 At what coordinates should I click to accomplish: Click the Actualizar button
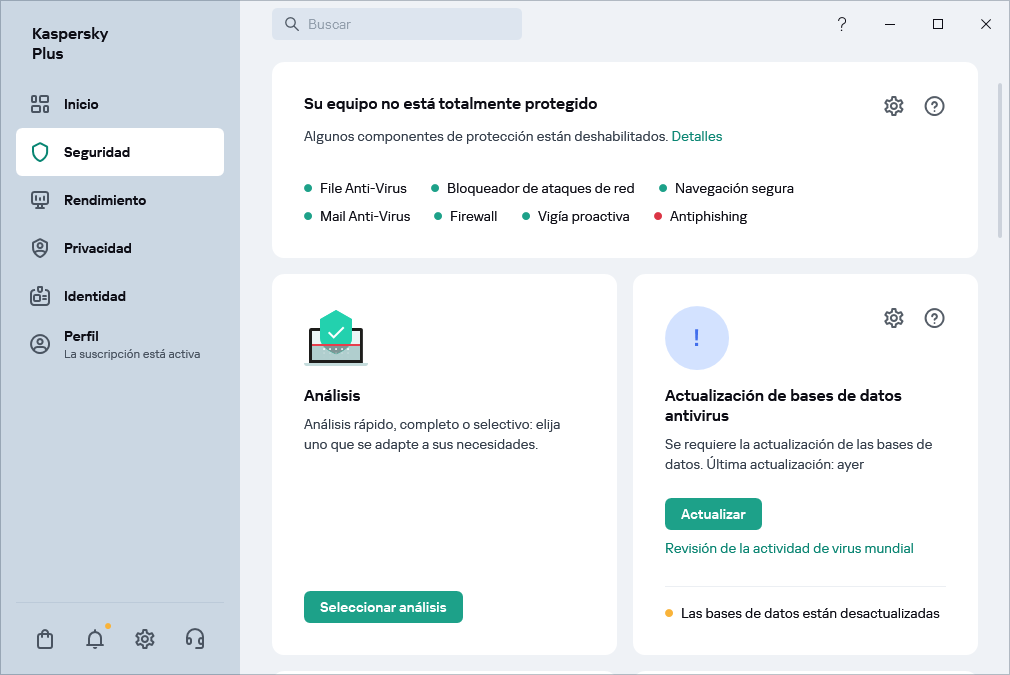[x=713, y=513]
